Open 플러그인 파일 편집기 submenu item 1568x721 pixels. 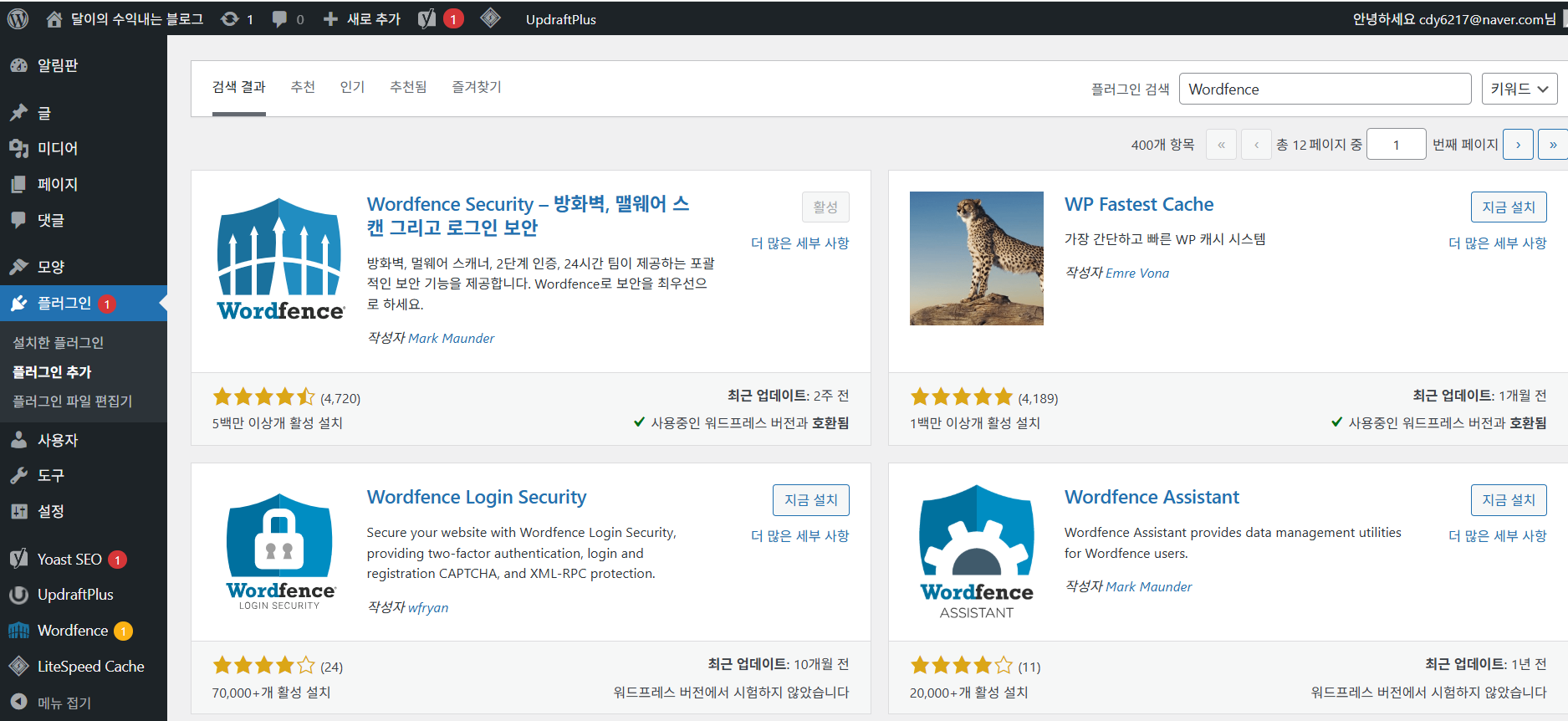pyautogui.click(x=73, y=401)
